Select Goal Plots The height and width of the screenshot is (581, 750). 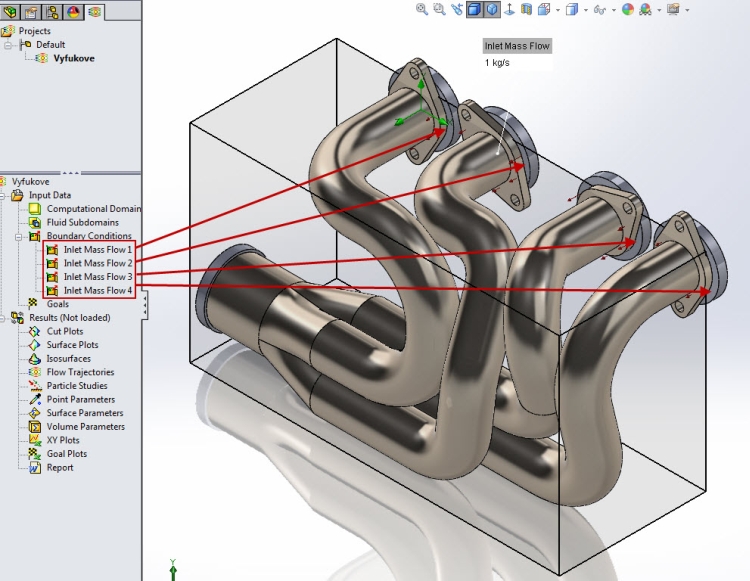(66, 454)
